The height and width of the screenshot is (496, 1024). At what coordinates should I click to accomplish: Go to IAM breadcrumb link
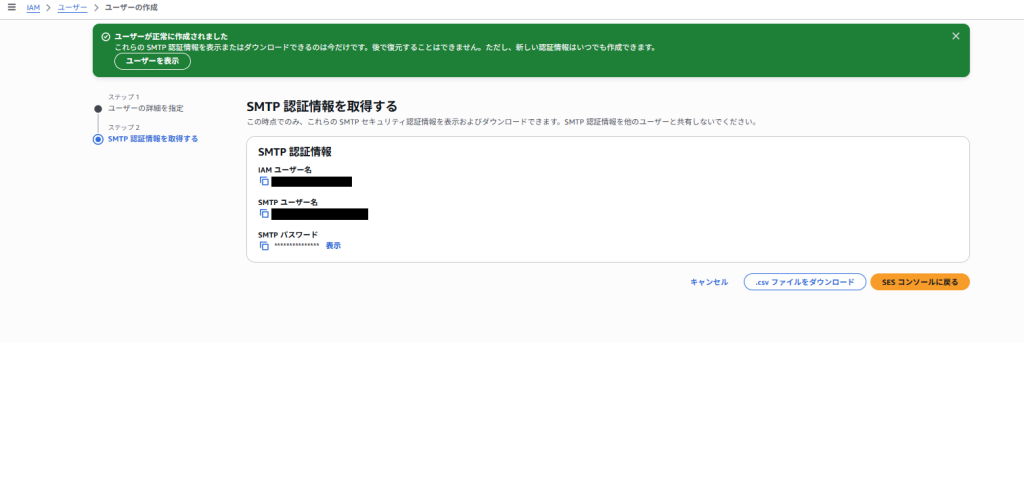33,7
